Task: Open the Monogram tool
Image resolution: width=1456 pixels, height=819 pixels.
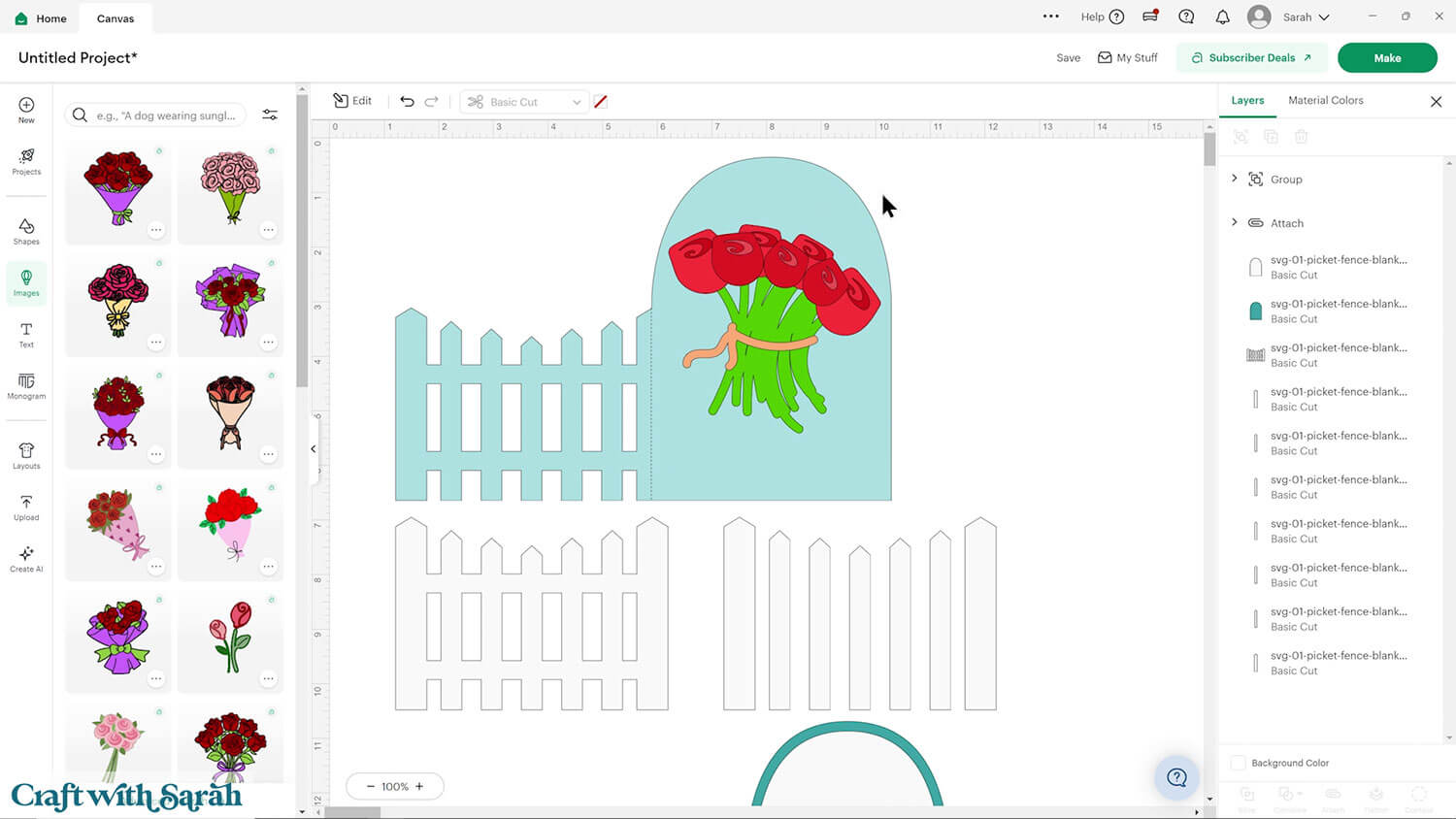Action: (26, 386)
